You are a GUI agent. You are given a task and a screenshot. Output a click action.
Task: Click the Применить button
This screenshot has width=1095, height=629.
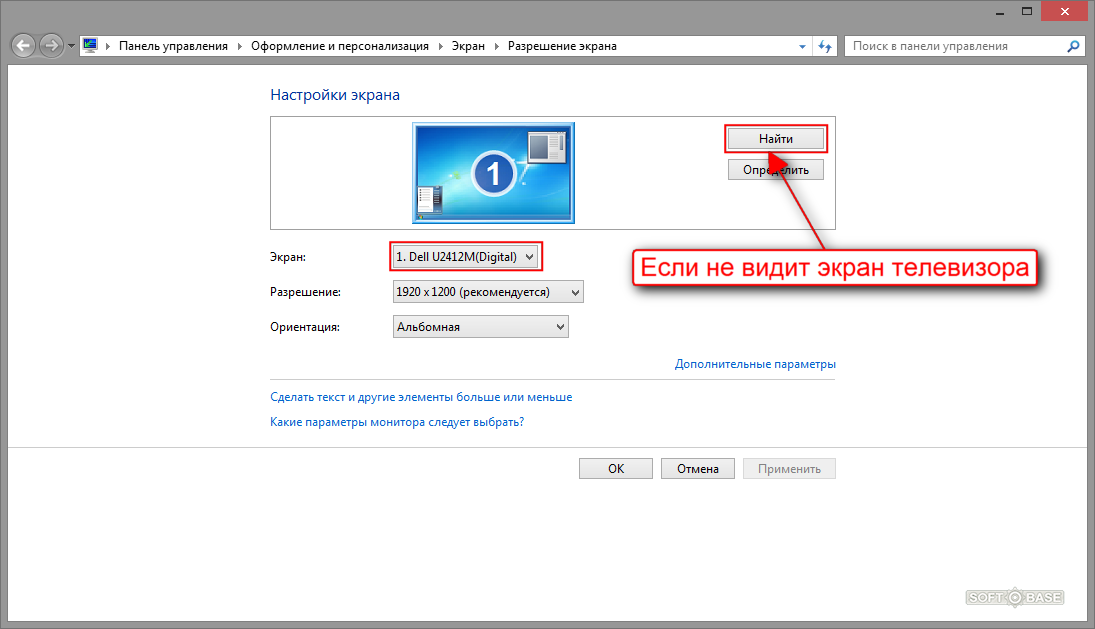pos(789,468)
